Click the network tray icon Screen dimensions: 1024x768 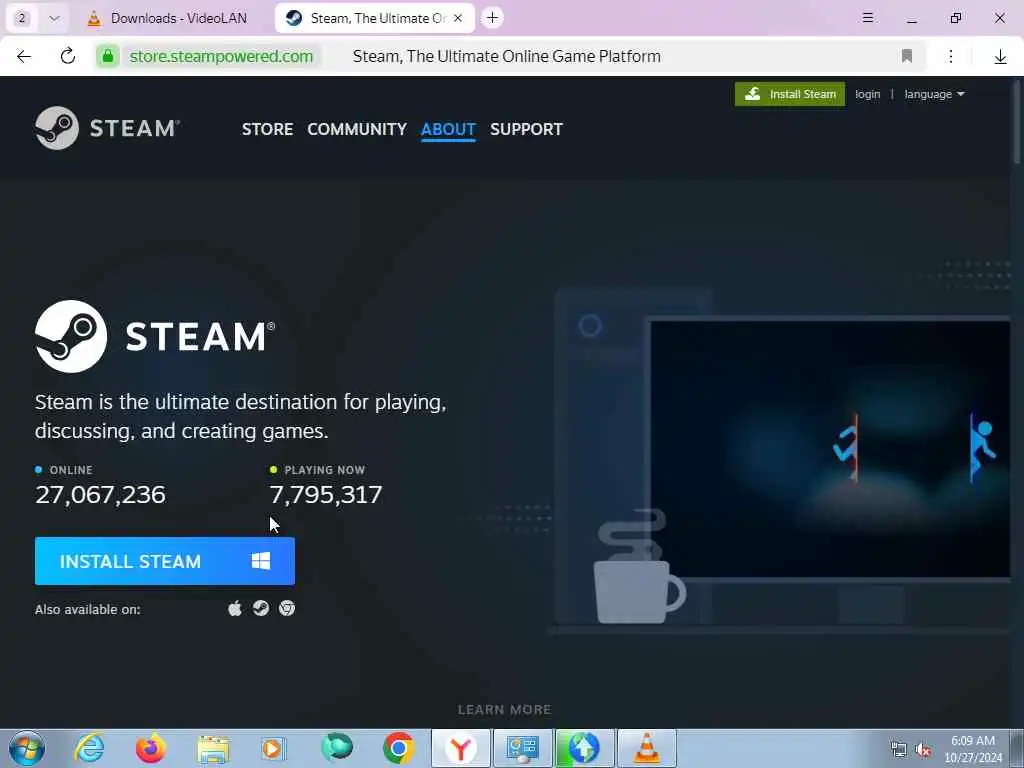[899, 750]
